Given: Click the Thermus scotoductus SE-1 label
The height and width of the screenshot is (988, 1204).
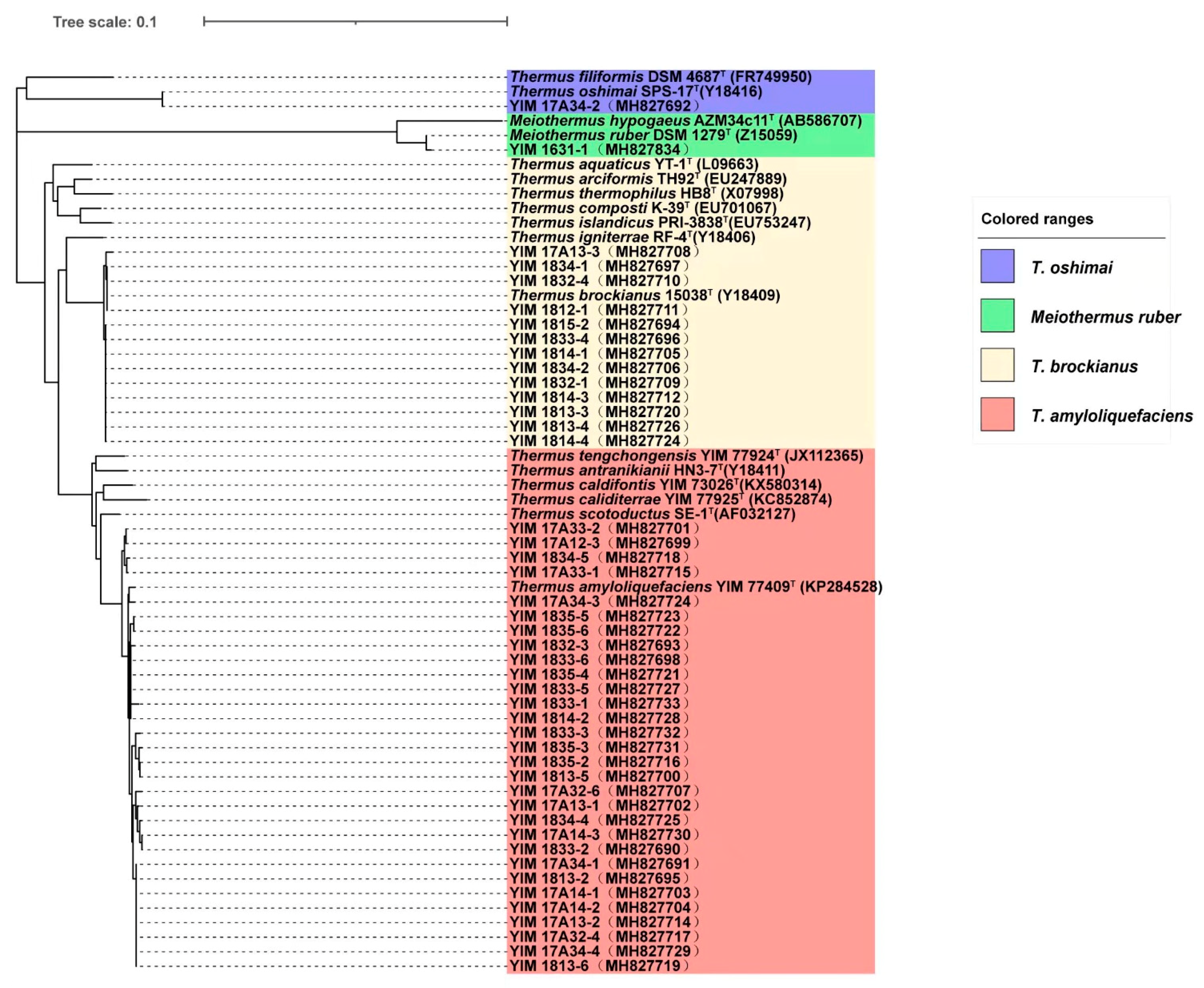Looking at the screenshot, I should [653, 514].
